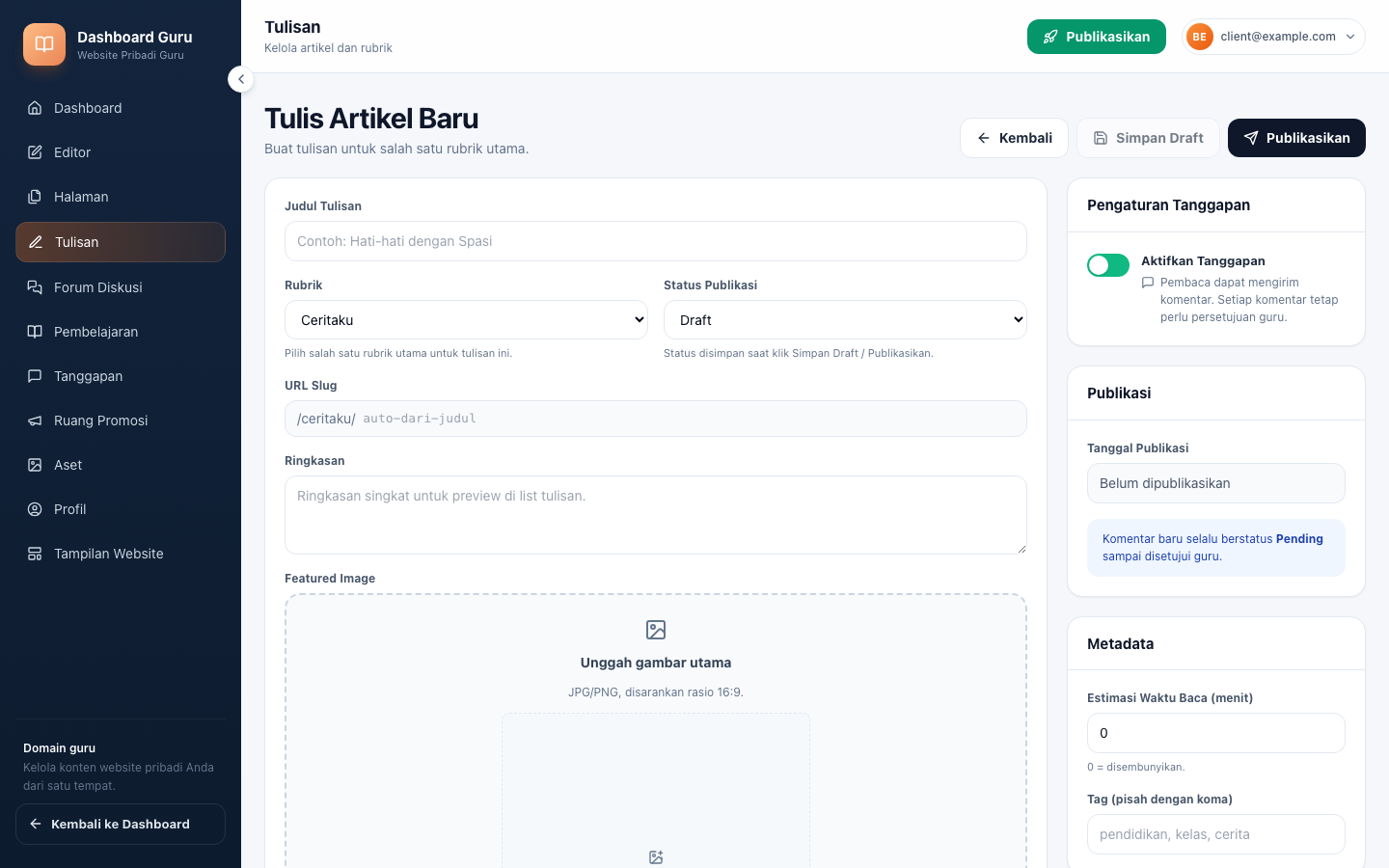Click the Profil user circle icon
Screen dimensions: 1389x868
pyautogui.click(x=35, y=509)
